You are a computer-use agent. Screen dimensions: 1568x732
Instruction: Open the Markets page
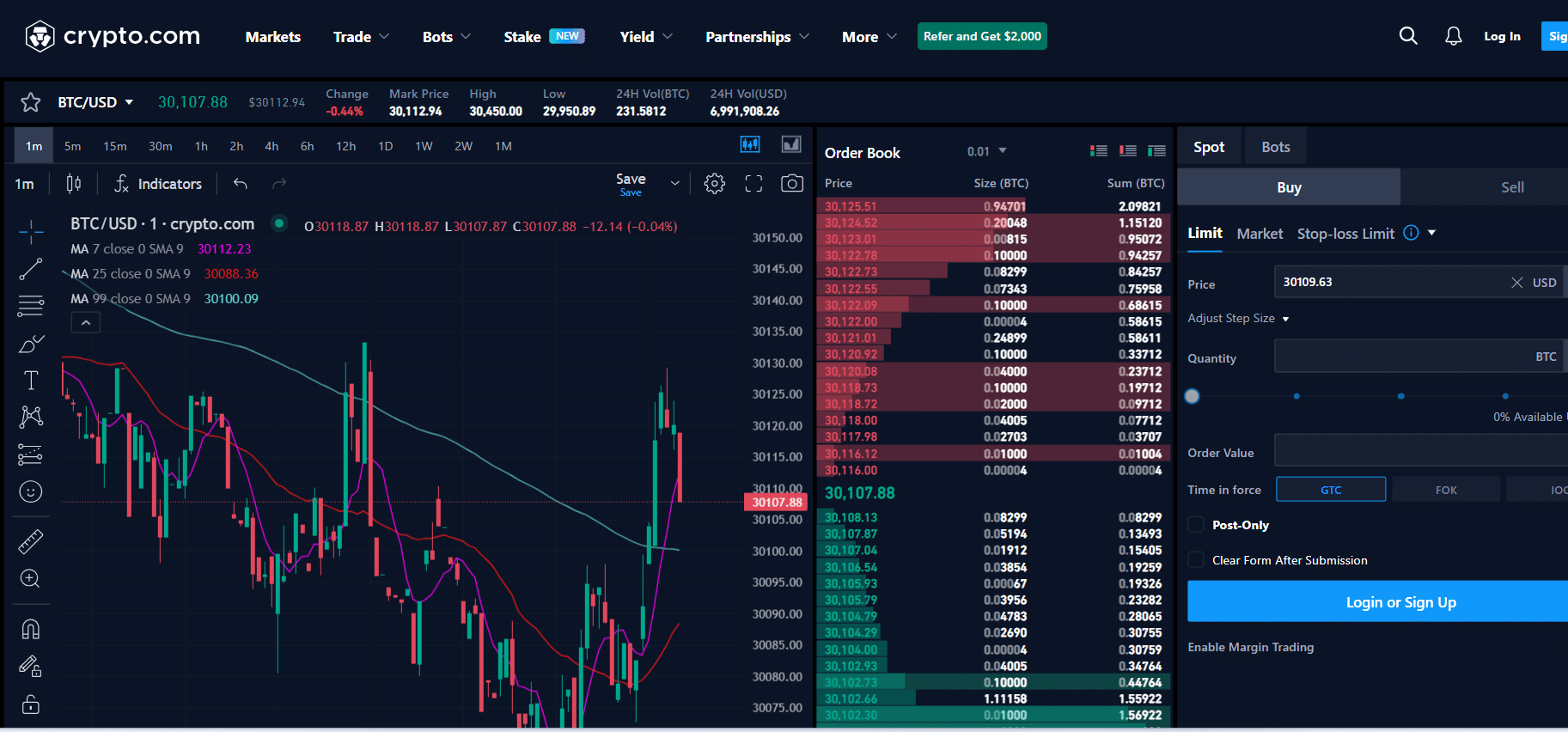[x=273, y=36]
